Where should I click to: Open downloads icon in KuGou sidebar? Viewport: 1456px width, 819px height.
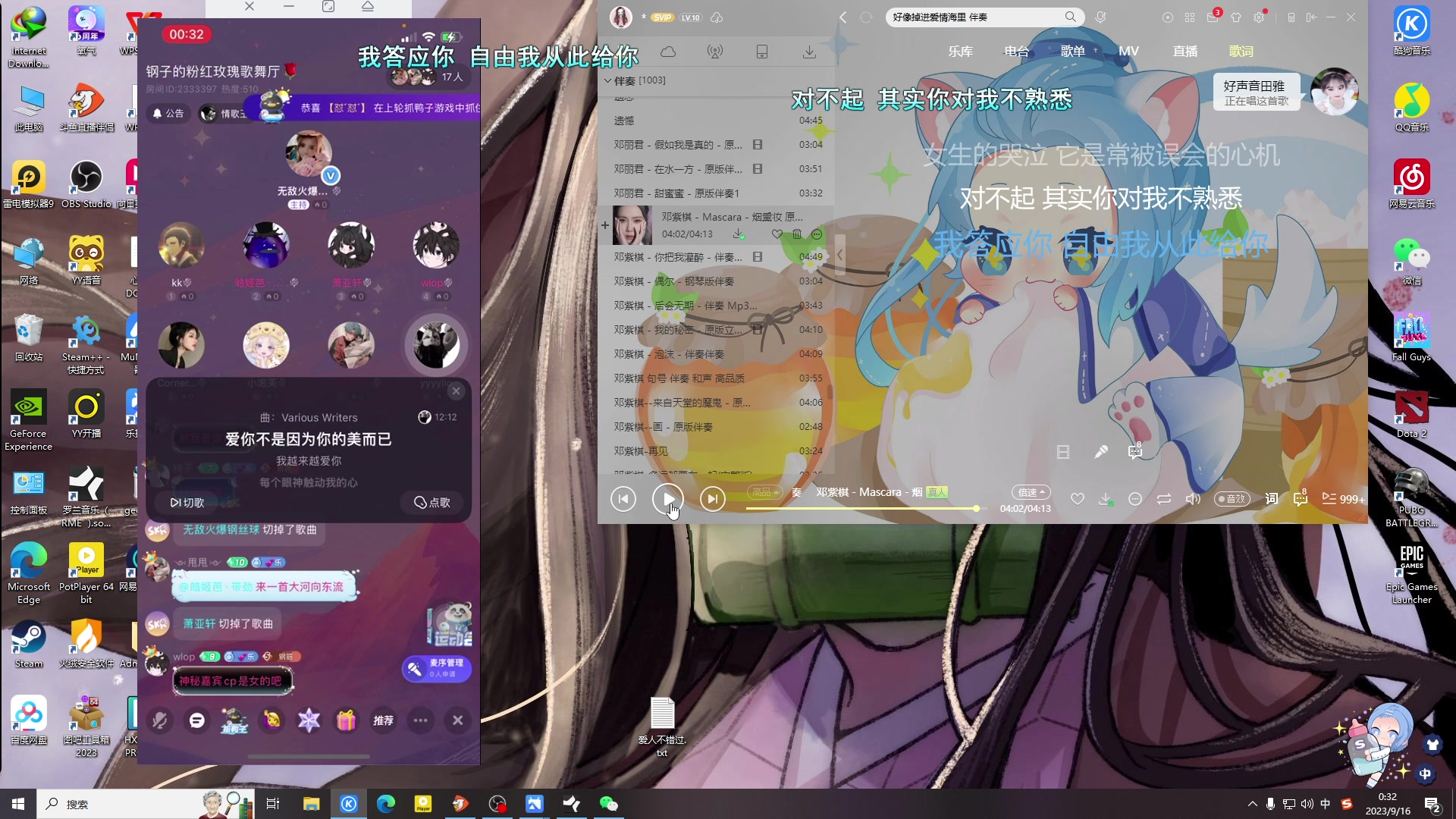[809, 52]
